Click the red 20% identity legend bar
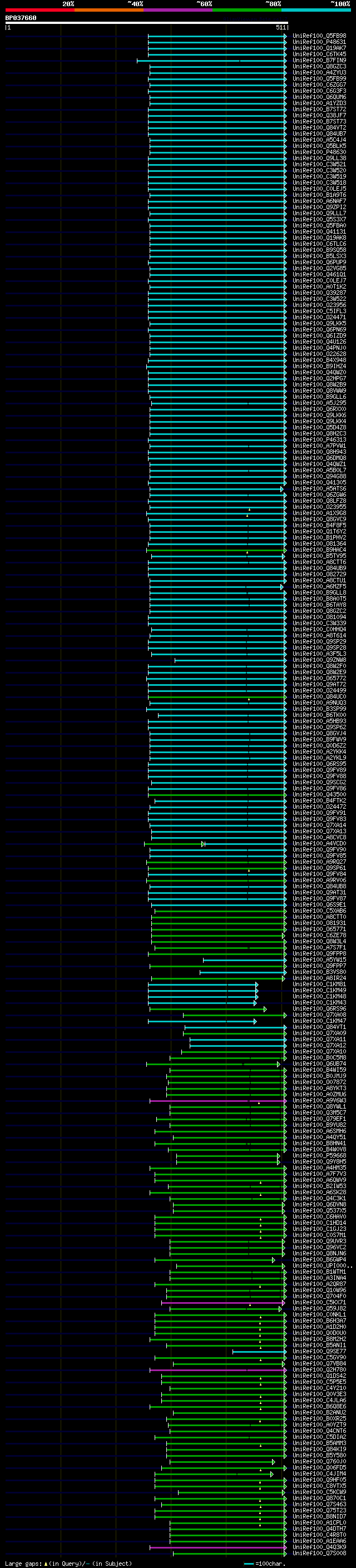Screen dimensions: 356x1568 [39, 10]
